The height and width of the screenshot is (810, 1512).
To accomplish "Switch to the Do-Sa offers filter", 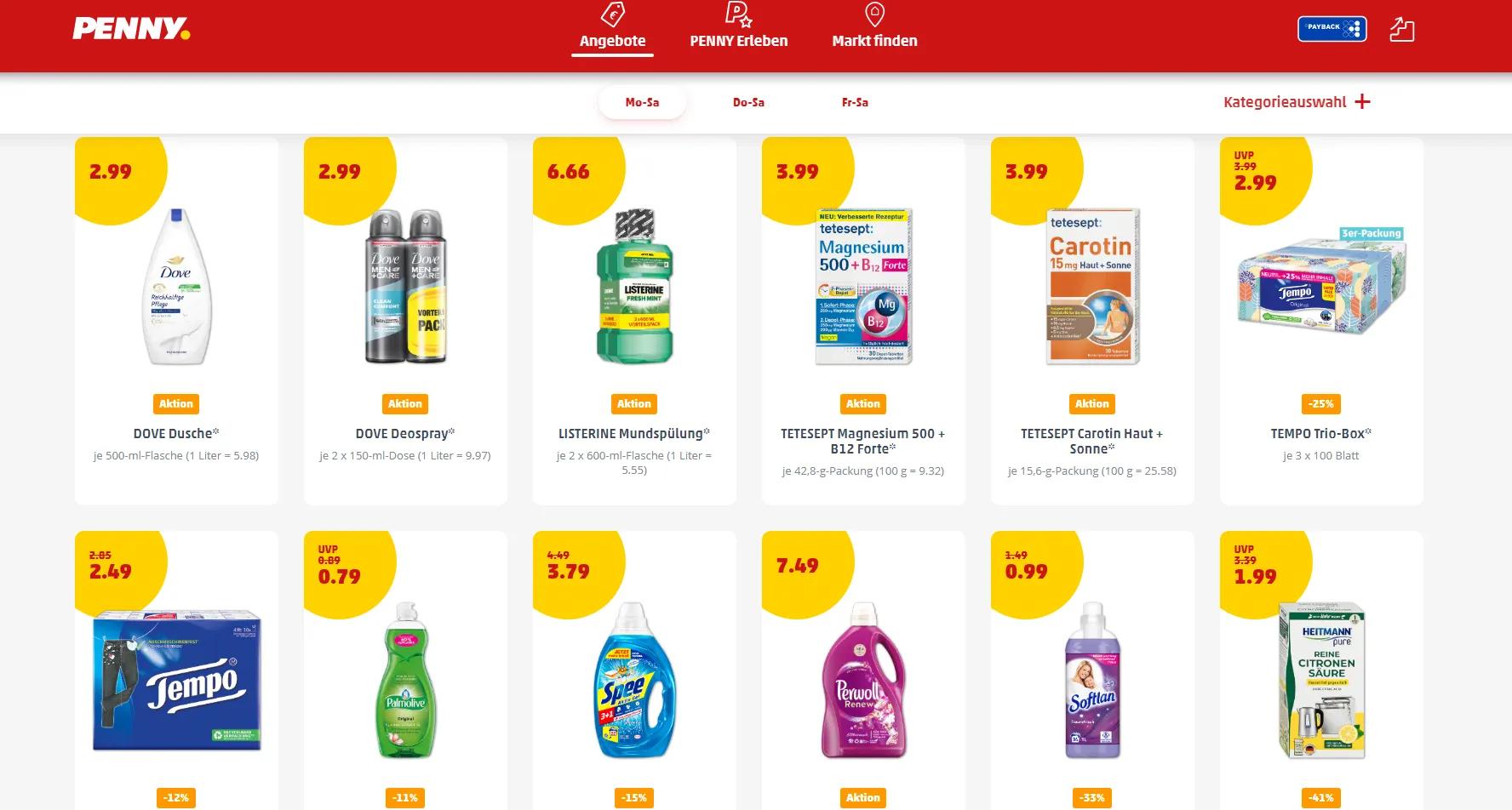I will click(x=748, y=102).
